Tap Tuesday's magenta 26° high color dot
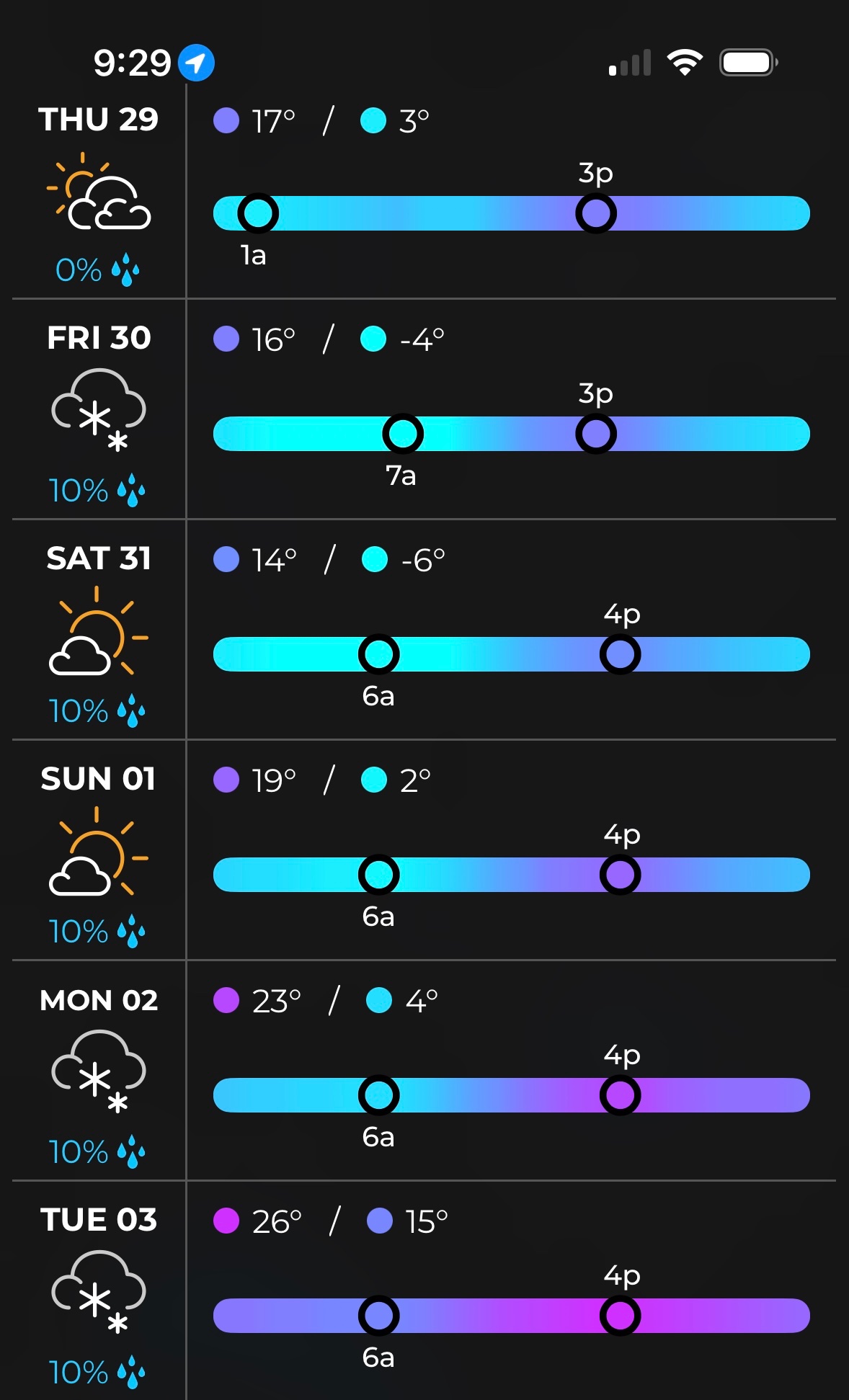The height and width of the screenshot is (1400, 849). 226,1221
